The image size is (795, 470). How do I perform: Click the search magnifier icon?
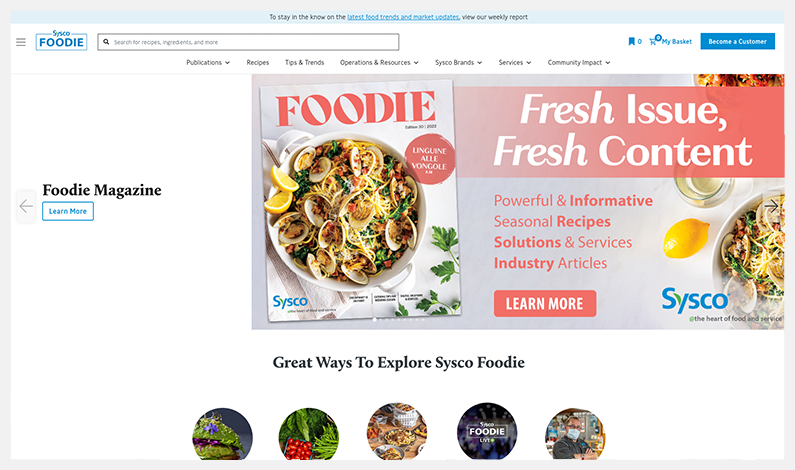point(106,42)
